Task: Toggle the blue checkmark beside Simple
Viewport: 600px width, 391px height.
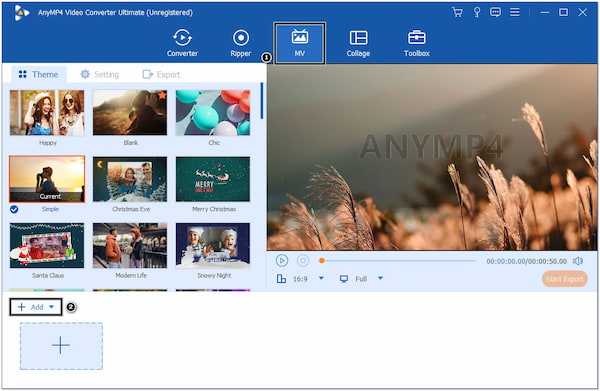Action: pyautogui.click(x=14, y=209)
